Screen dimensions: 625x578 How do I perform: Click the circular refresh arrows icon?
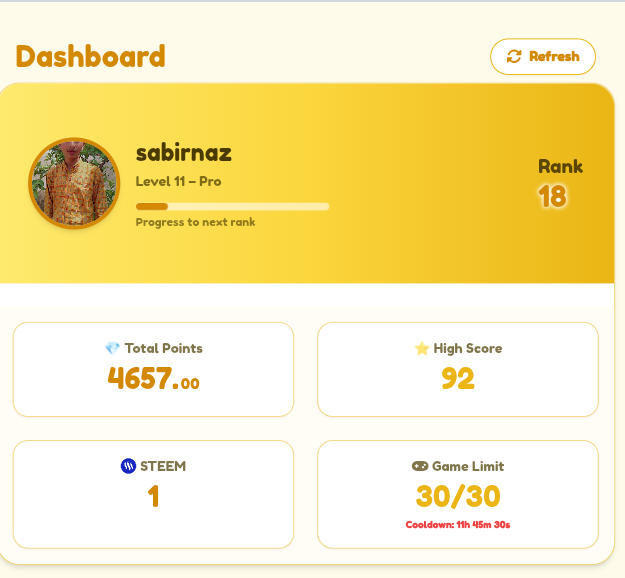point(514,57)
